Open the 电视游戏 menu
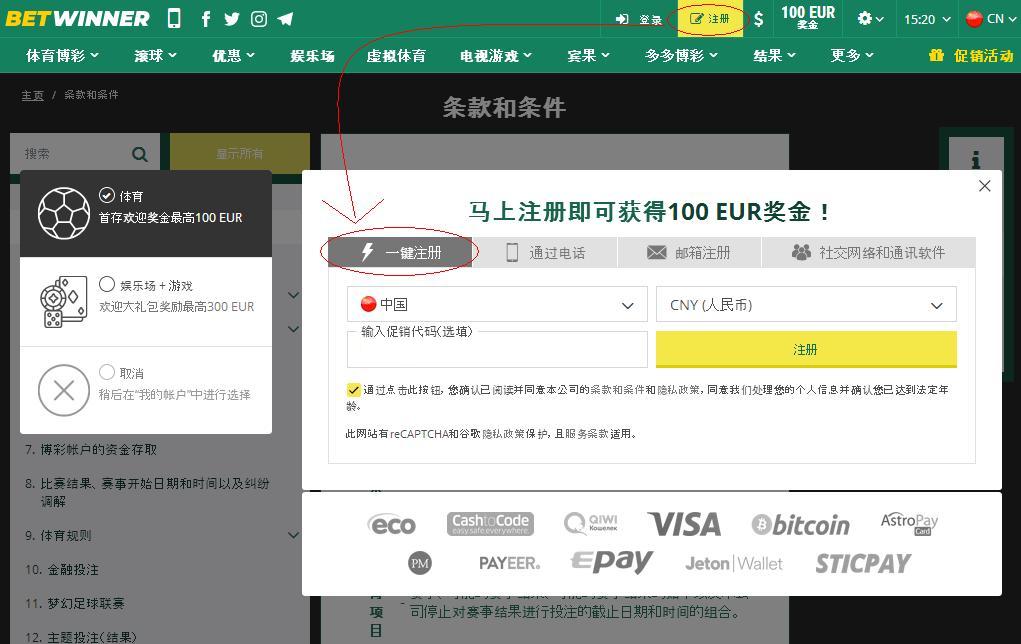Screen dimensions: 1021x644 (x=496, y=55)
